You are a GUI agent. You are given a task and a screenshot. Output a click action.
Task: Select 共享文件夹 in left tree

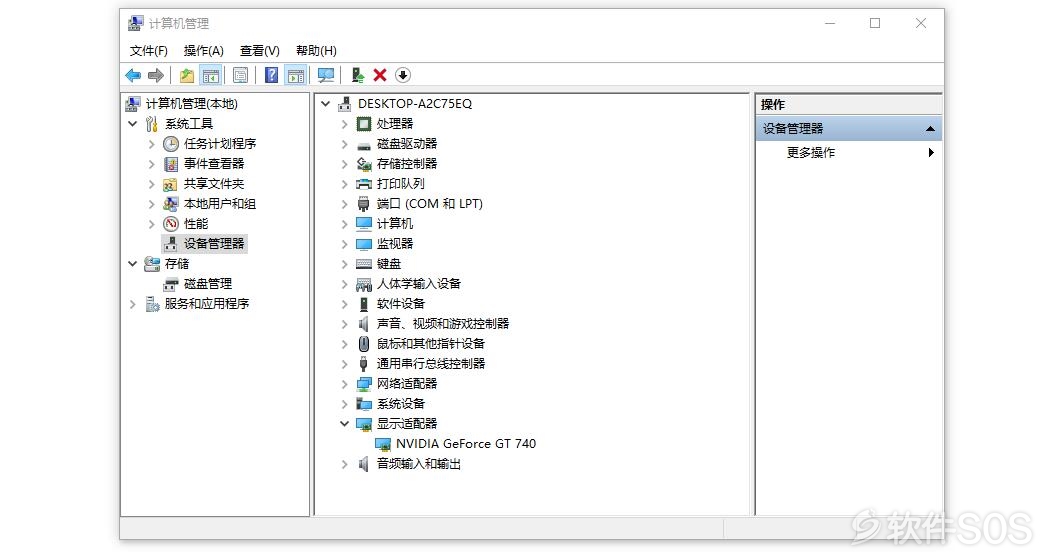(214, 184)
